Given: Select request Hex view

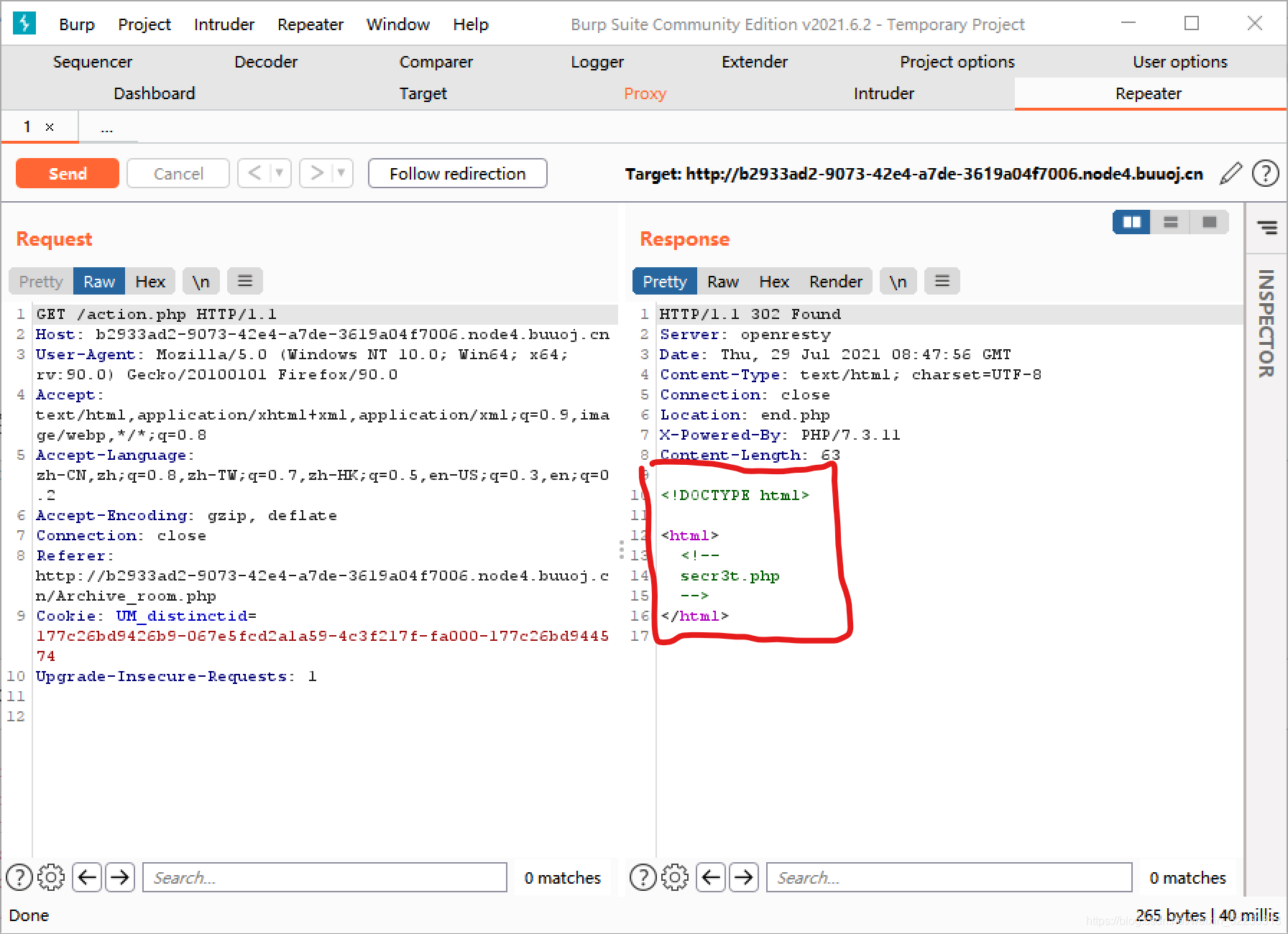Looking at the screenshot, I should 150,281.
